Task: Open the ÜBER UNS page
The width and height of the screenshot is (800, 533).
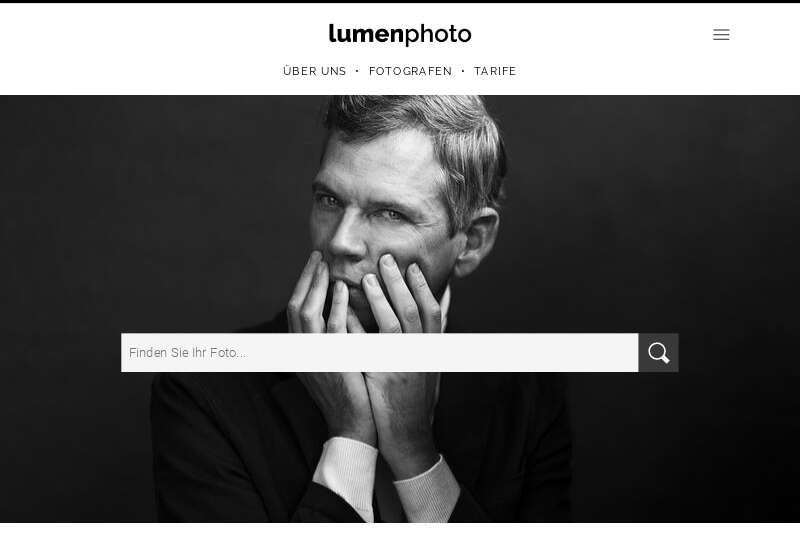Action: coord(314,71)
